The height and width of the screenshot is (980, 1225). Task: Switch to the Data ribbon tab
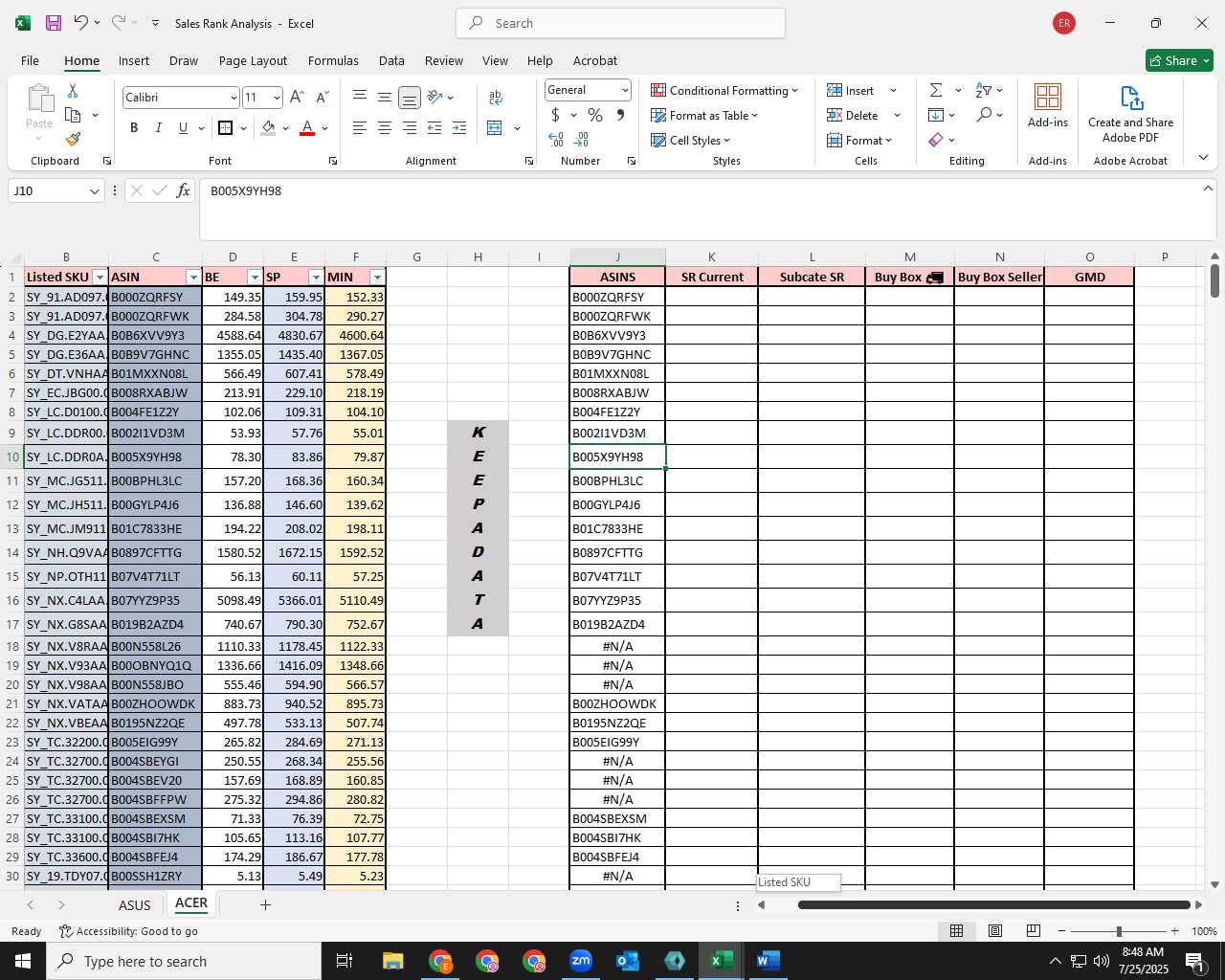click(391, 60)
